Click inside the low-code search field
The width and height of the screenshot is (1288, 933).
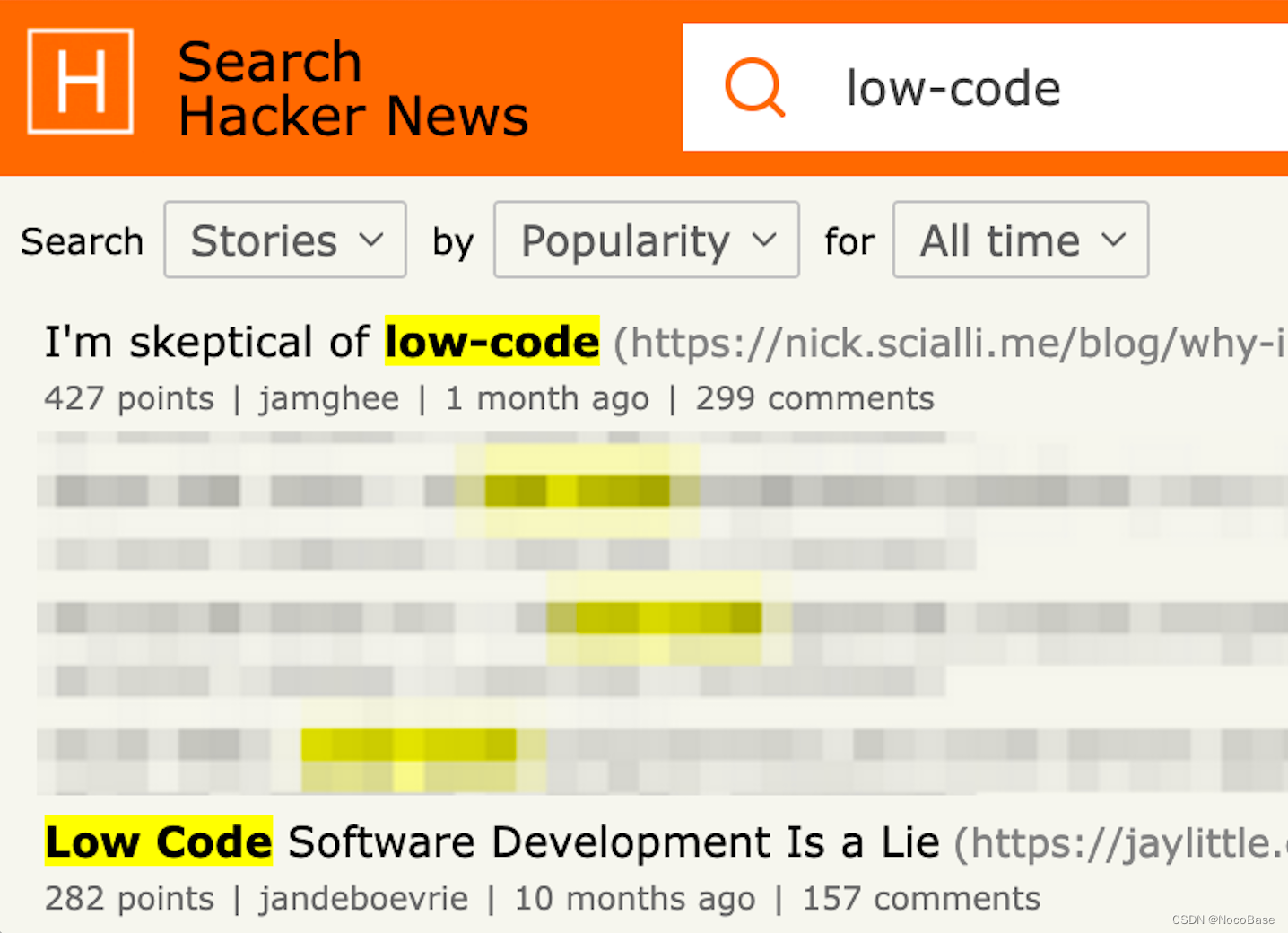[x=953, y=87]
